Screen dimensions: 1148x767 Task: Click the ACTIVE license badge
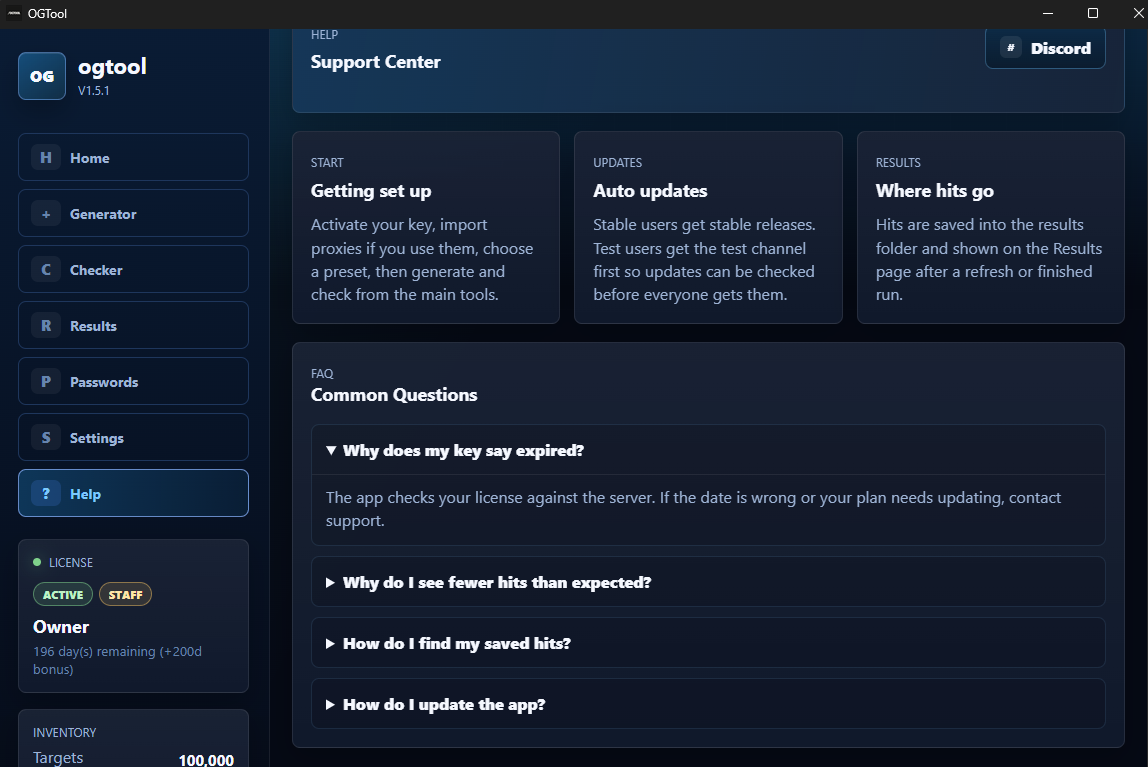point(63,594)
